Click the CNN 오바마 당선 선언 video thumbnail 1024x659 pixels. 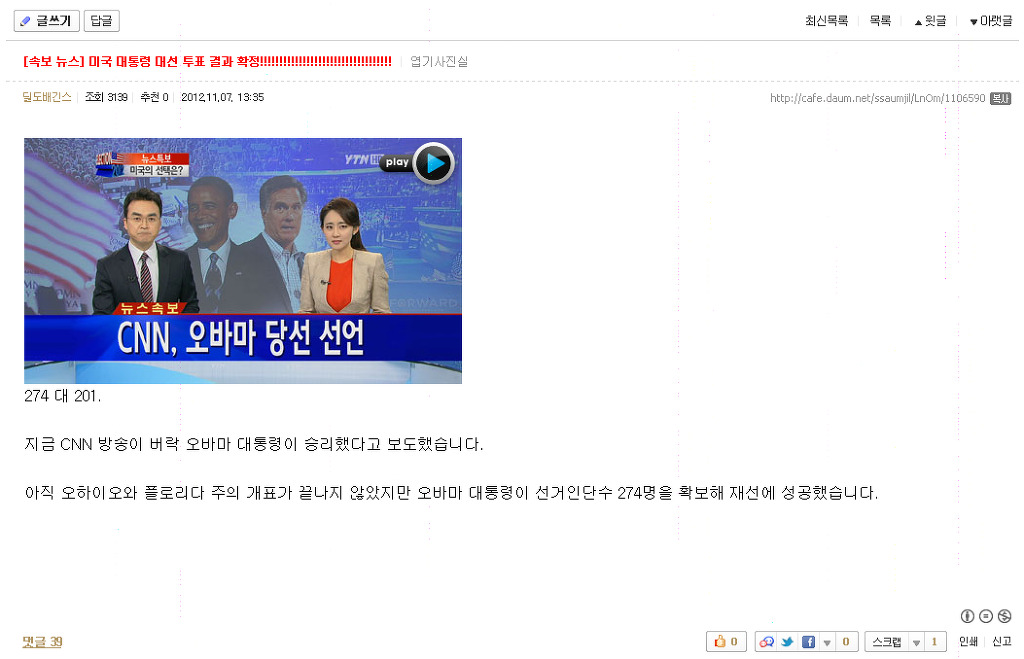point(243,261)
